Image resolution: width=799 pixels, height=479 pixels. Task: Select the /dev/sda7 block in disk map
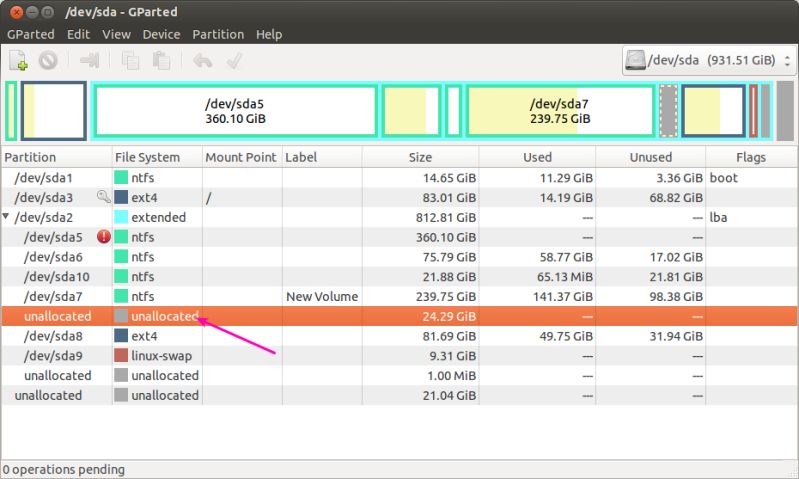click(560, 111)
